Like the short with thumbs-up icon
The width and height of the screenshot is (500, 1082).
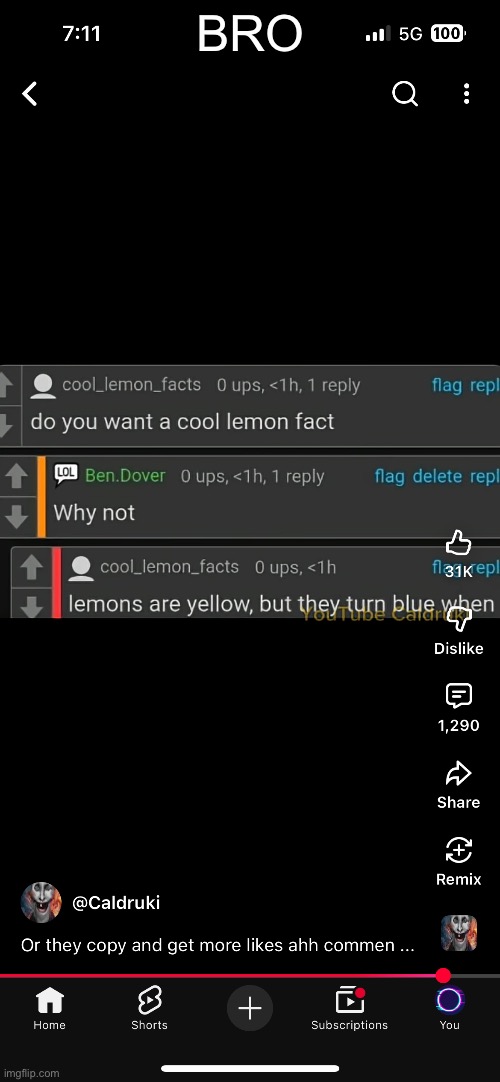pos(458,544)
